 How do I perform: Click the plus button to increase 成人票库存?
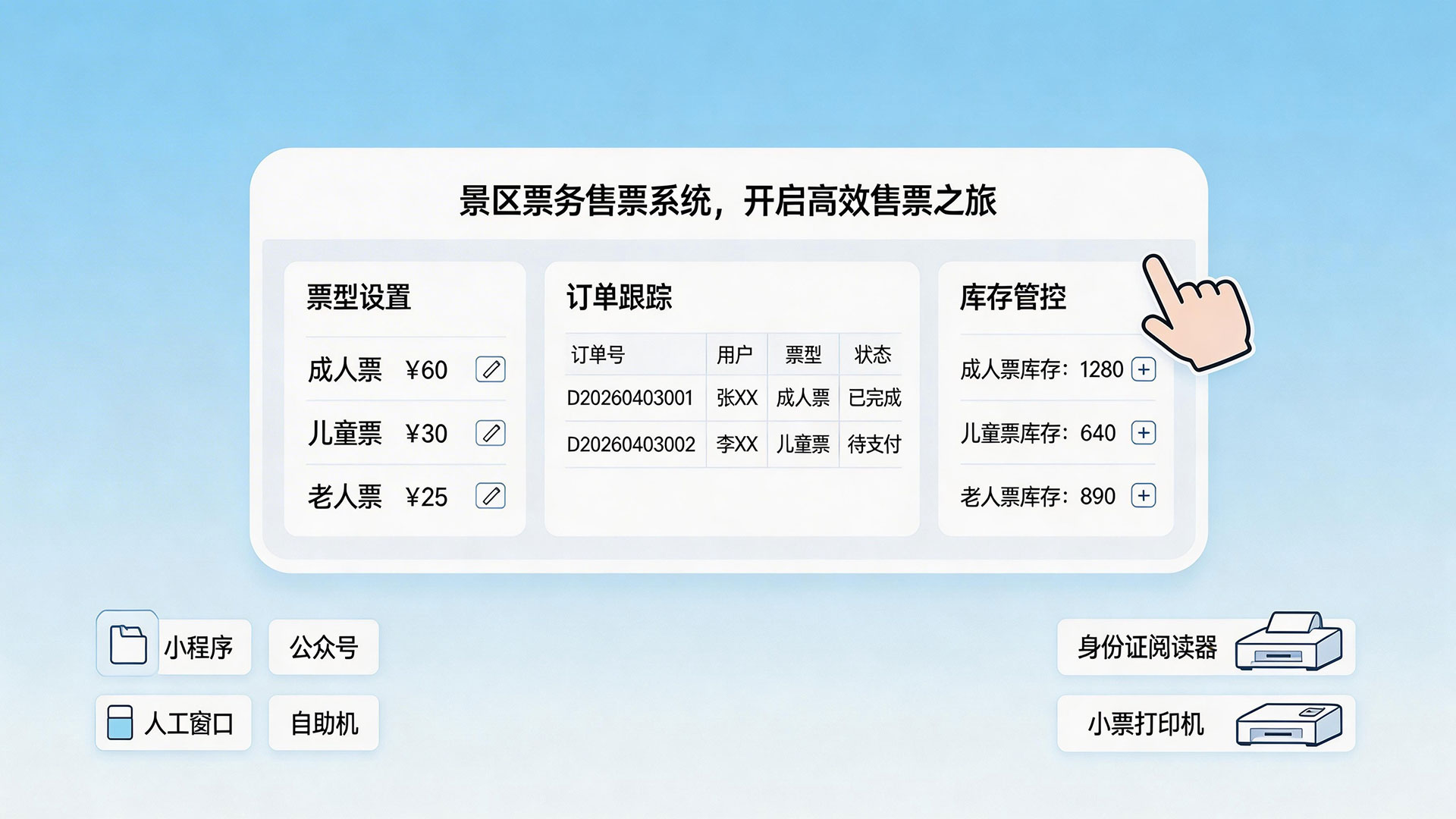pos(1144,370)
